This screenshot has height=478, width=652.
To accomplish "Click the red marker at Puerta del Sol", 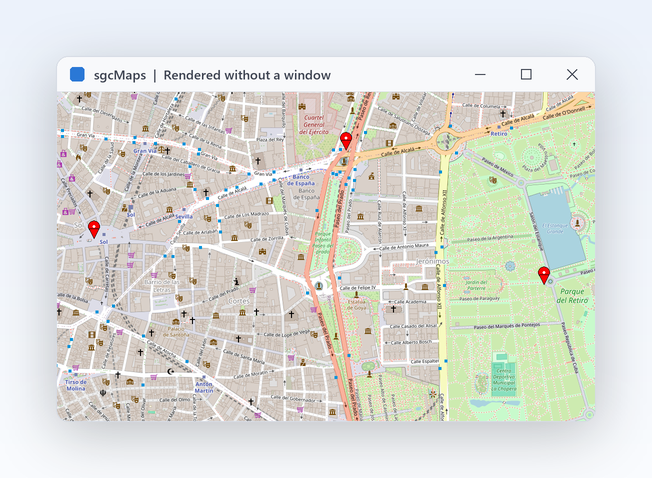I will pos(94,229).
